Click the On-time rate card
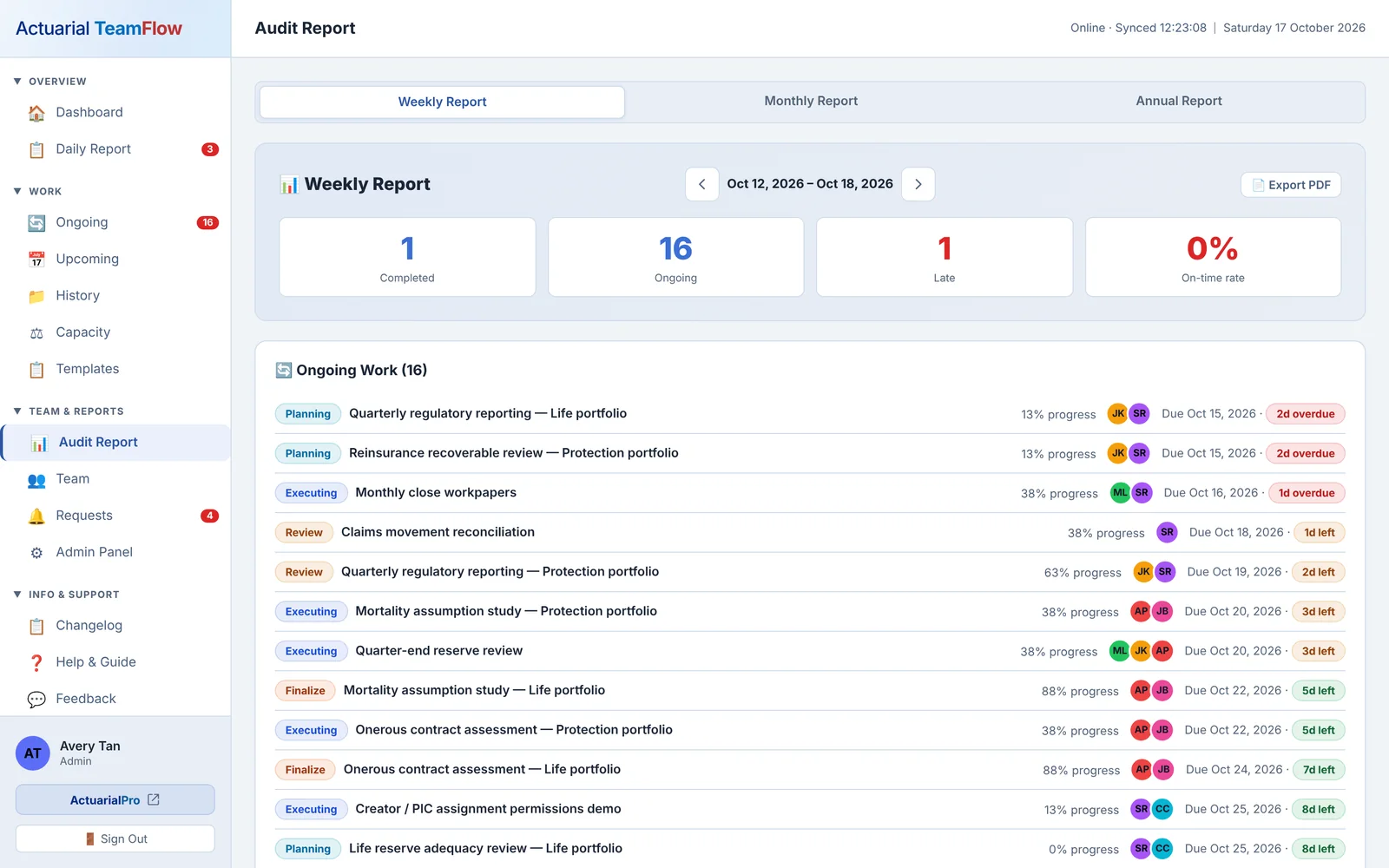The width and height of the screenshot is (1389, 868). 1213,257
